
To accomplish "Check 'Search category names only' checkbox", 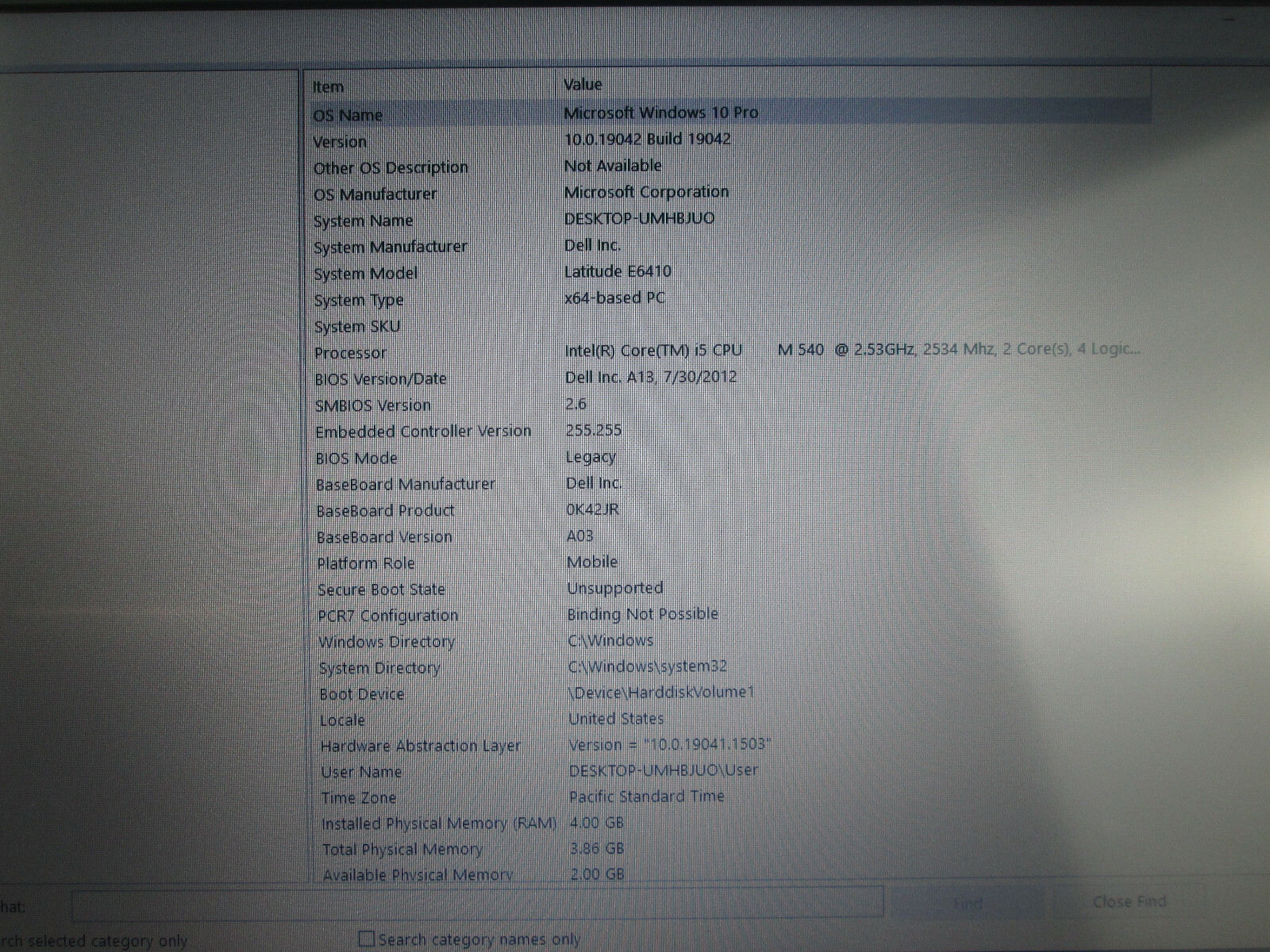I will (366, 939).
